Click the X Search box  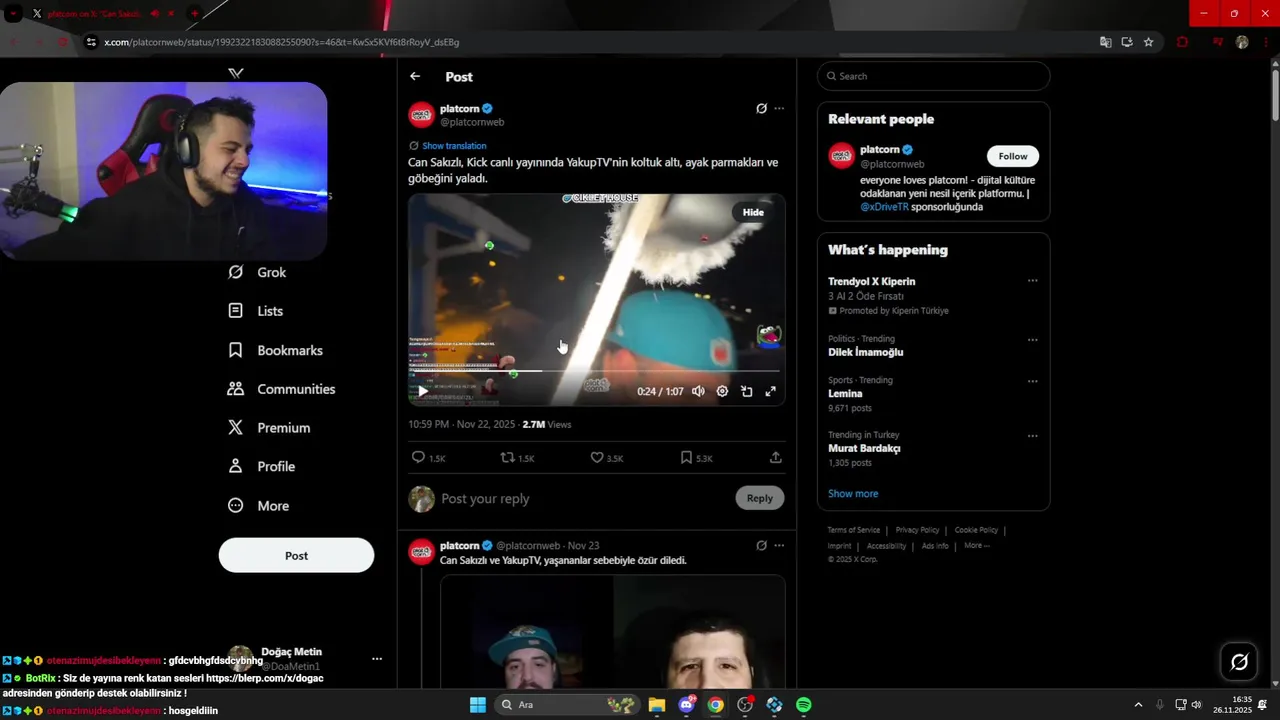point(933,76)
